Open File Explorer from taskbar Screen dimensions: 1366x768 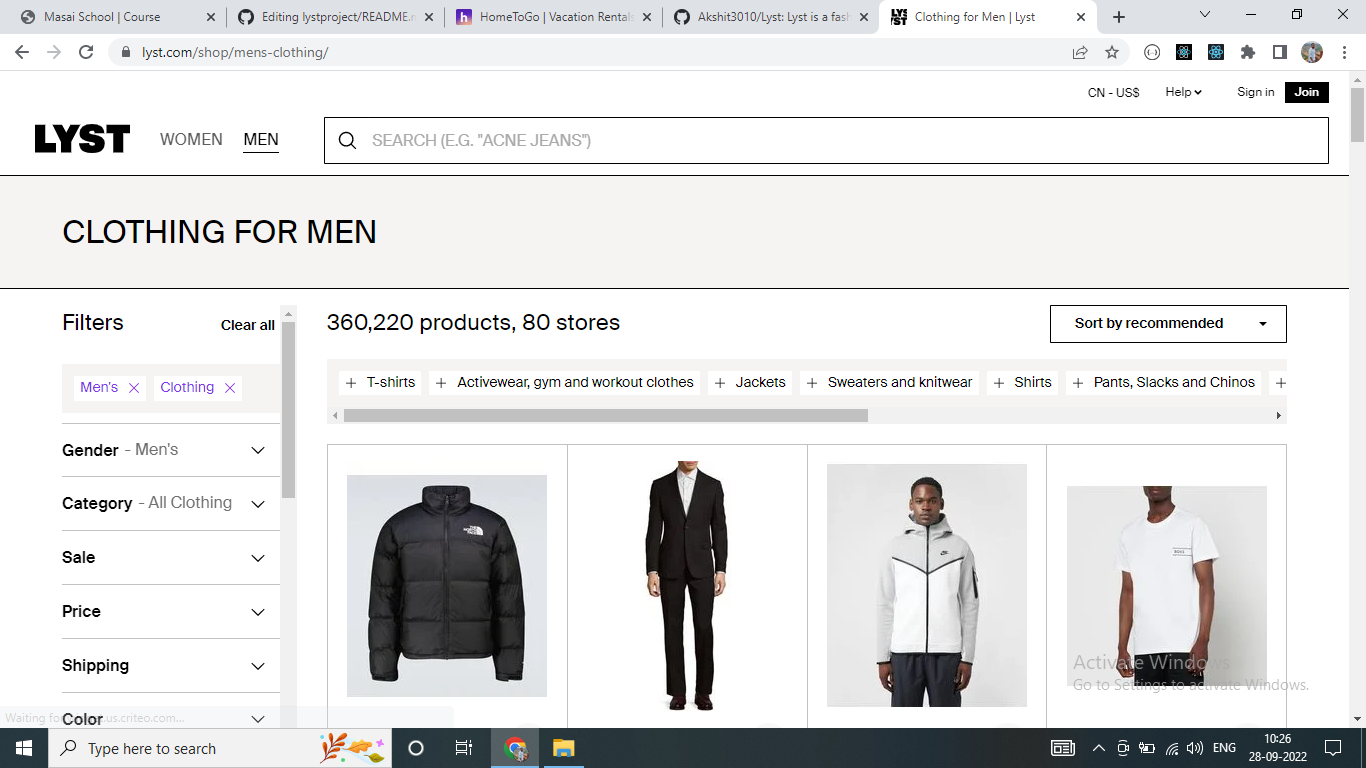(564, 748)
